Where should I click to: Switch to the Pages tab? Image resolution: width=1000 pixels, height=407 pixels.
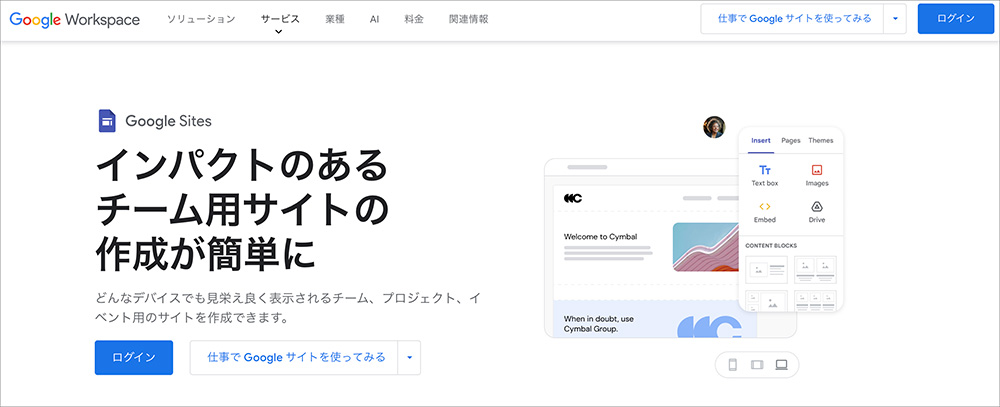tap(791, 140)
